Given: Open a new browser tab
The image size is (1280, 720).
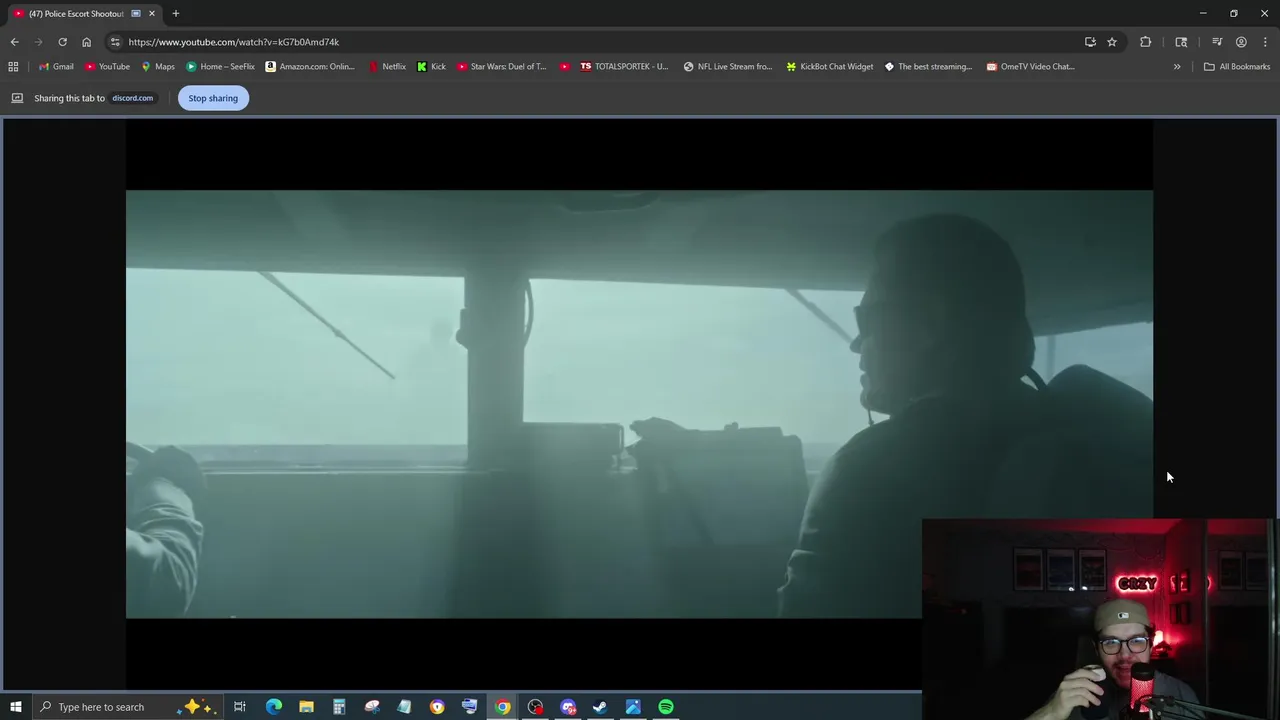Looking at the screenshot, I should [x=175, y=14].
